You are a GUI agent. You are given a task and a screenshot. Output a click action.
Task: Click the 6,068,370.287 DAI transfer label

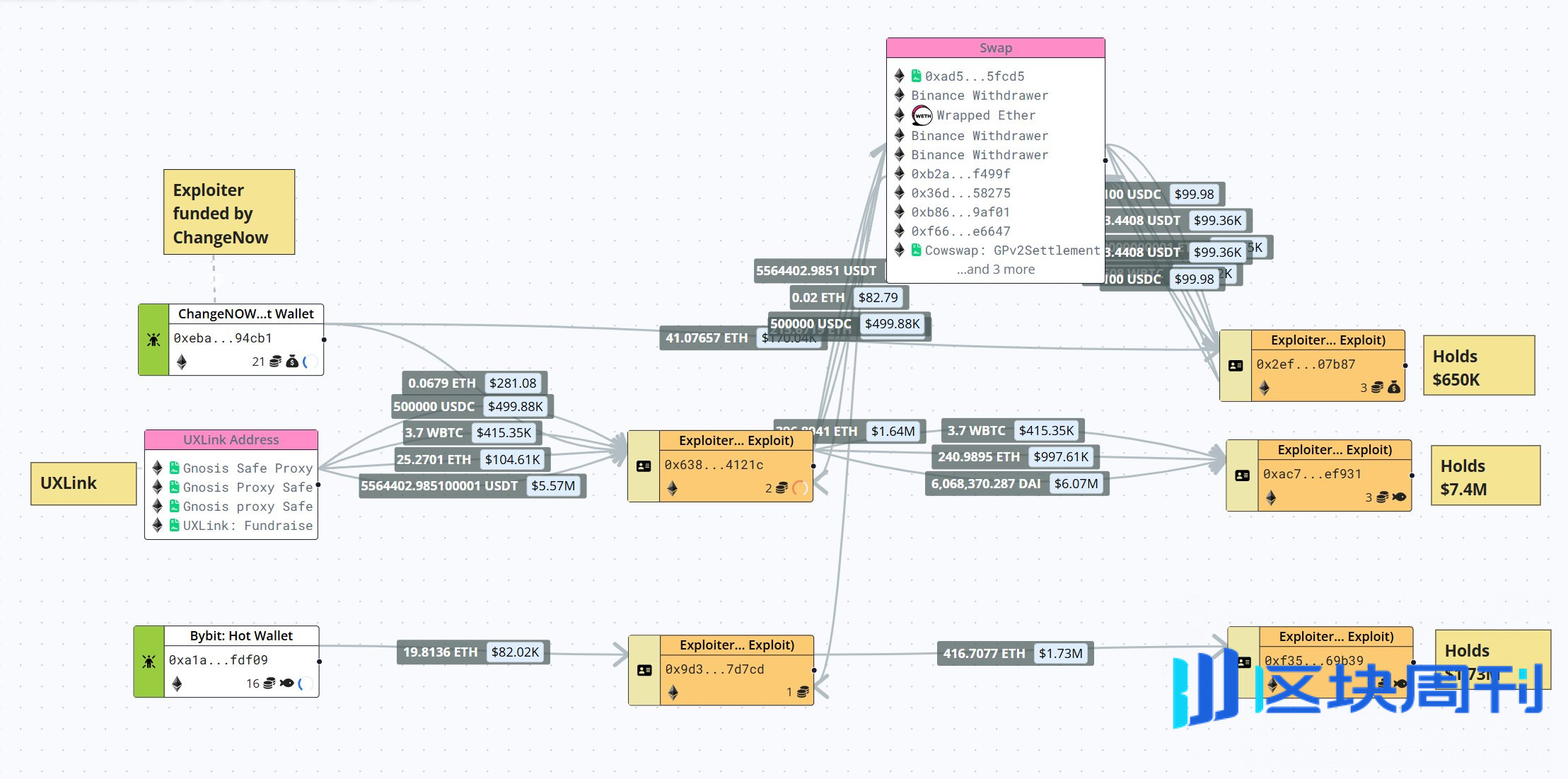(x=985, y=484)
